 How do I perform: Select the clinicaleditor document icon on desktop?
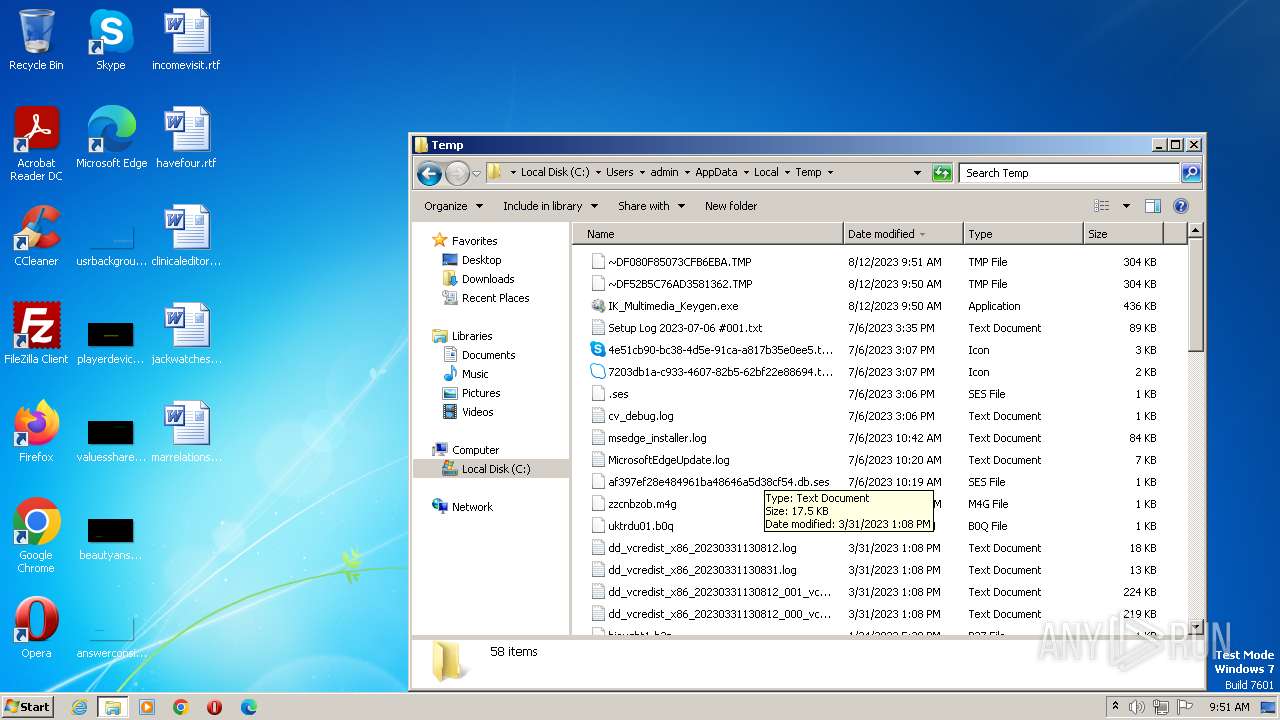(186, 236)
